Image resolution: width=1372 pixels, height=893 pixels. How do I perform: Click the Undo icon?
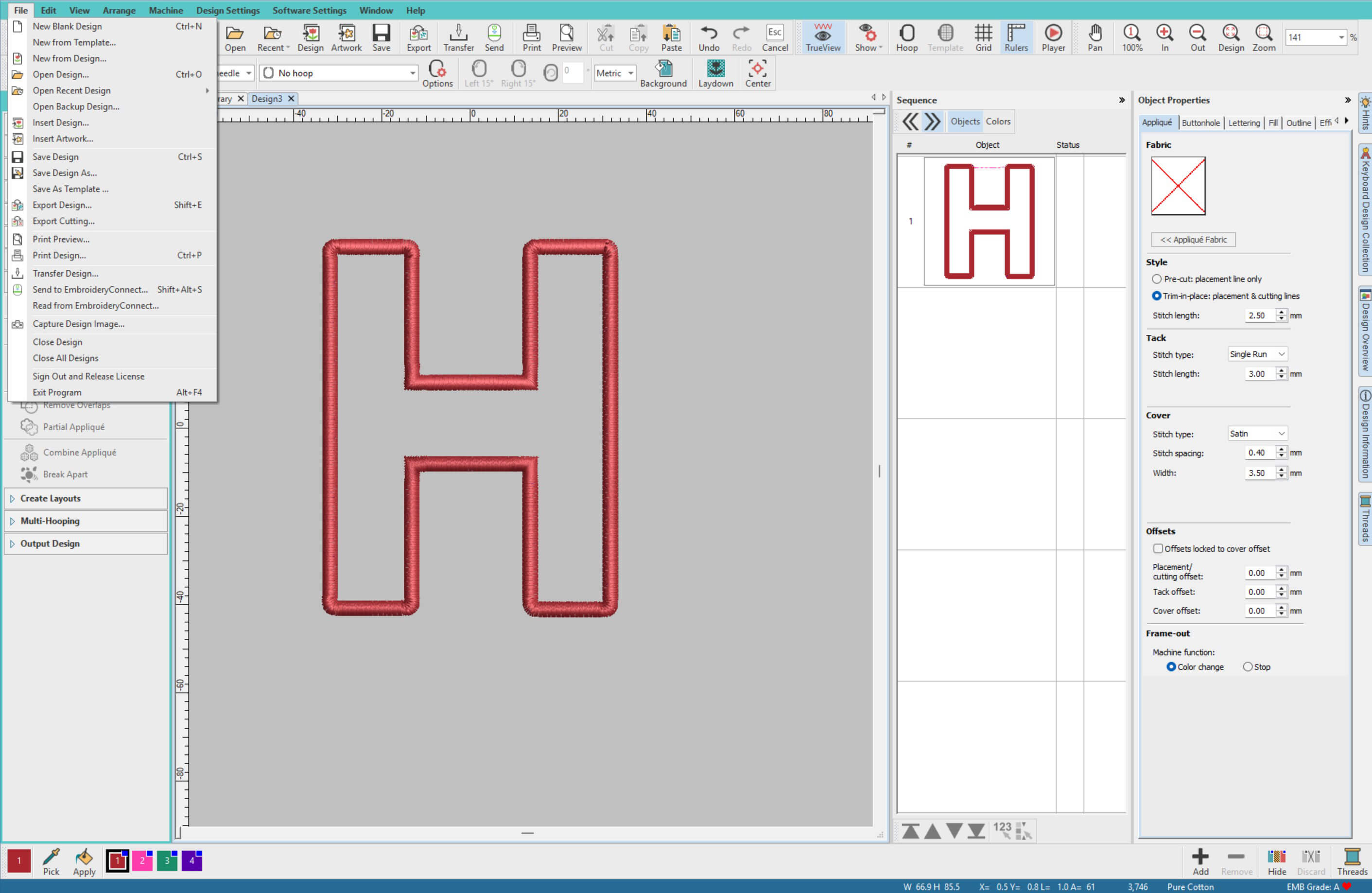coord(709,38)
